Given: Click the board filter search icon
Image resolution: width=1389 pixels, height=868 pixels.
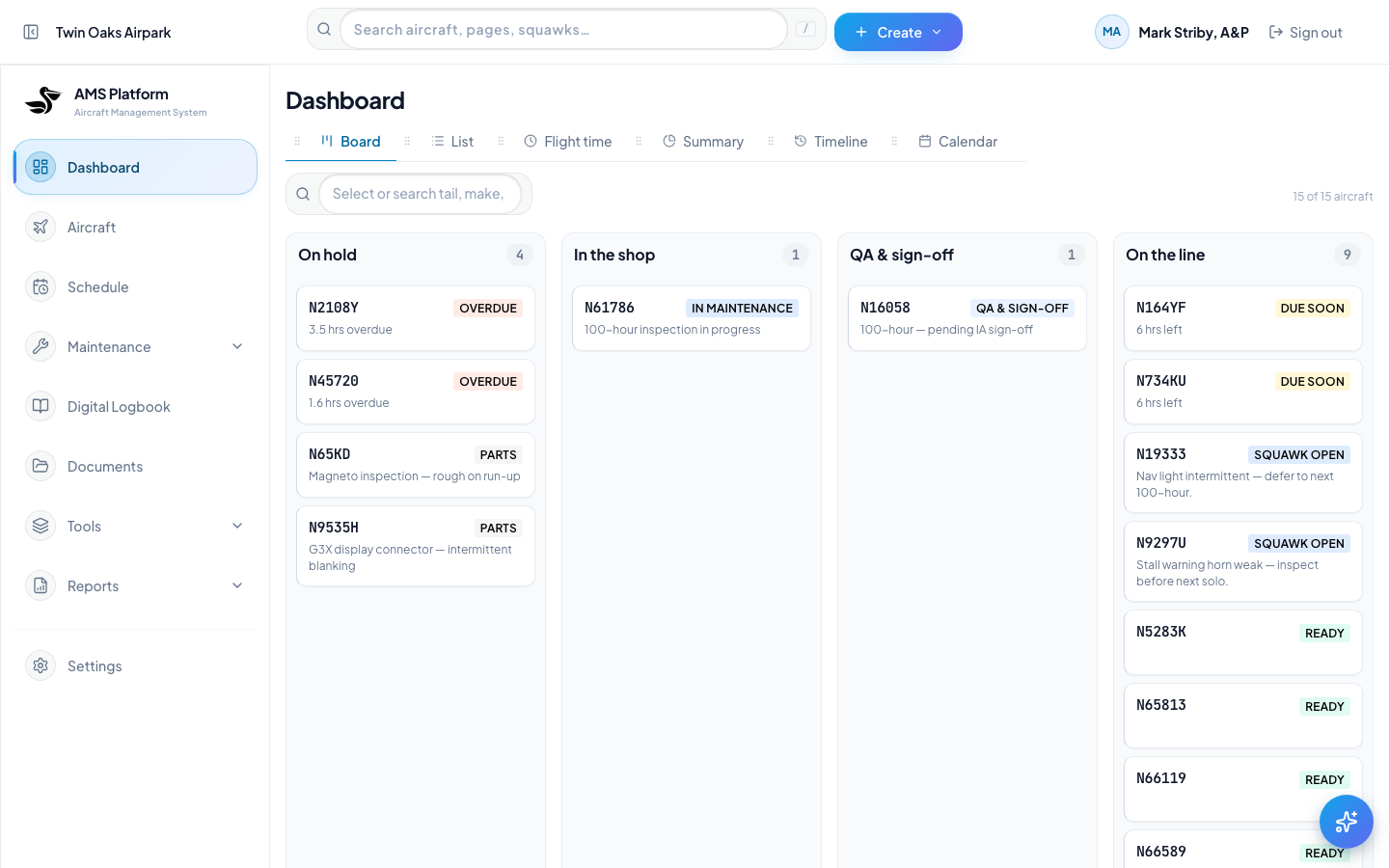Looking at the screenshot, I should (x=303, y=194).
